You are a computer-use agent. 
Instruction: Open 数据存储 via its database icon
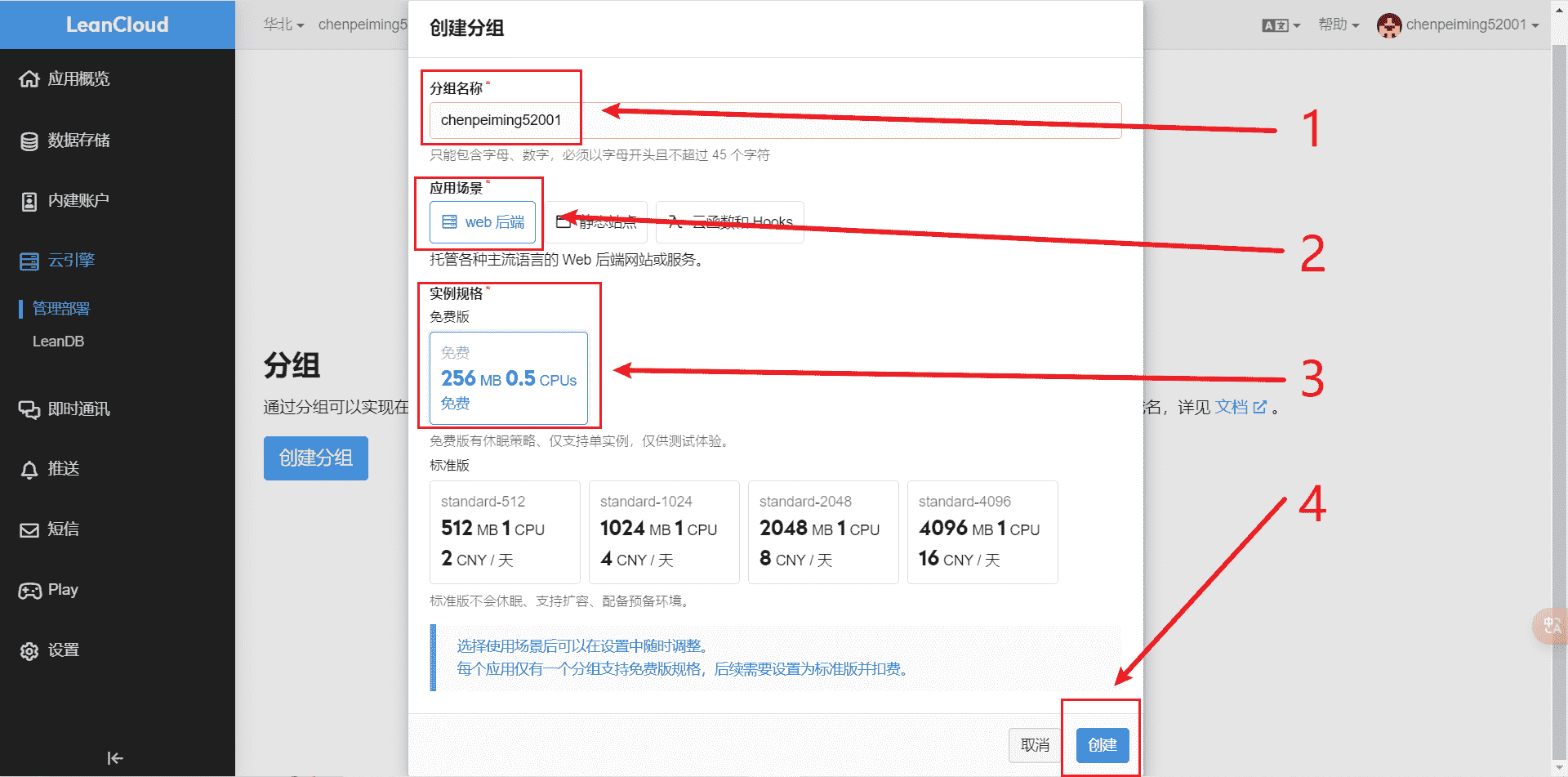(29, 141)
